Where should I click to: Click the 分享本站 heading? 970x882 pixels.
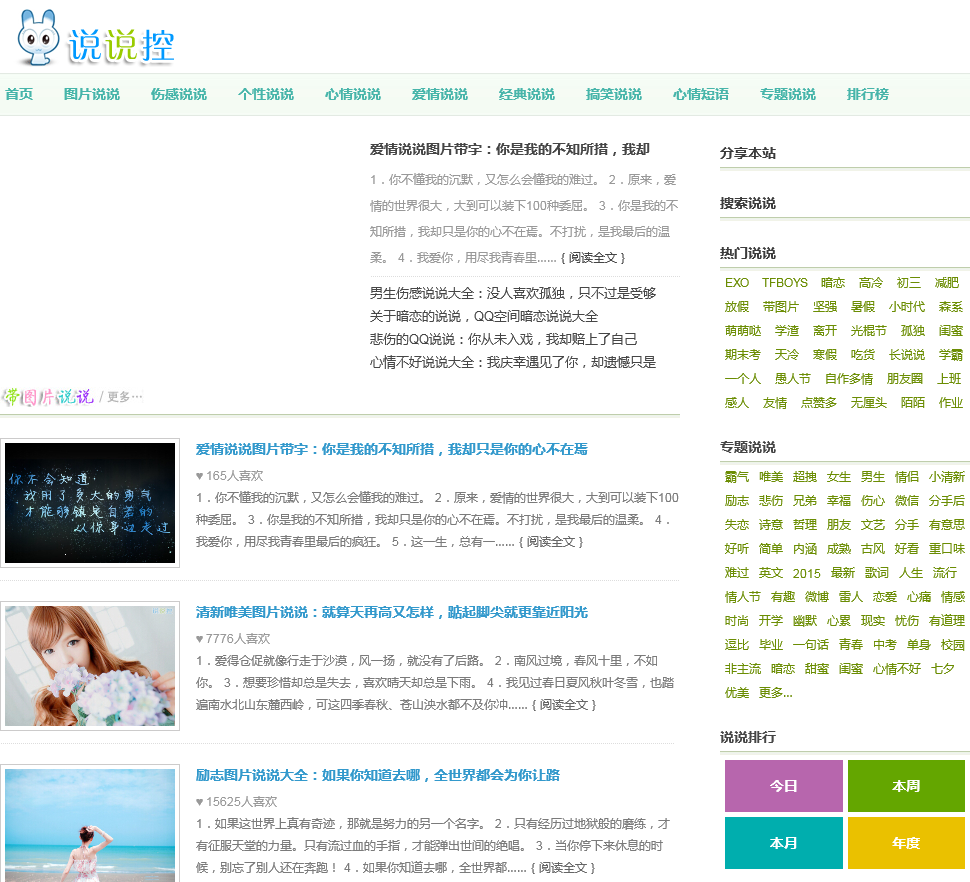[747, 153]
